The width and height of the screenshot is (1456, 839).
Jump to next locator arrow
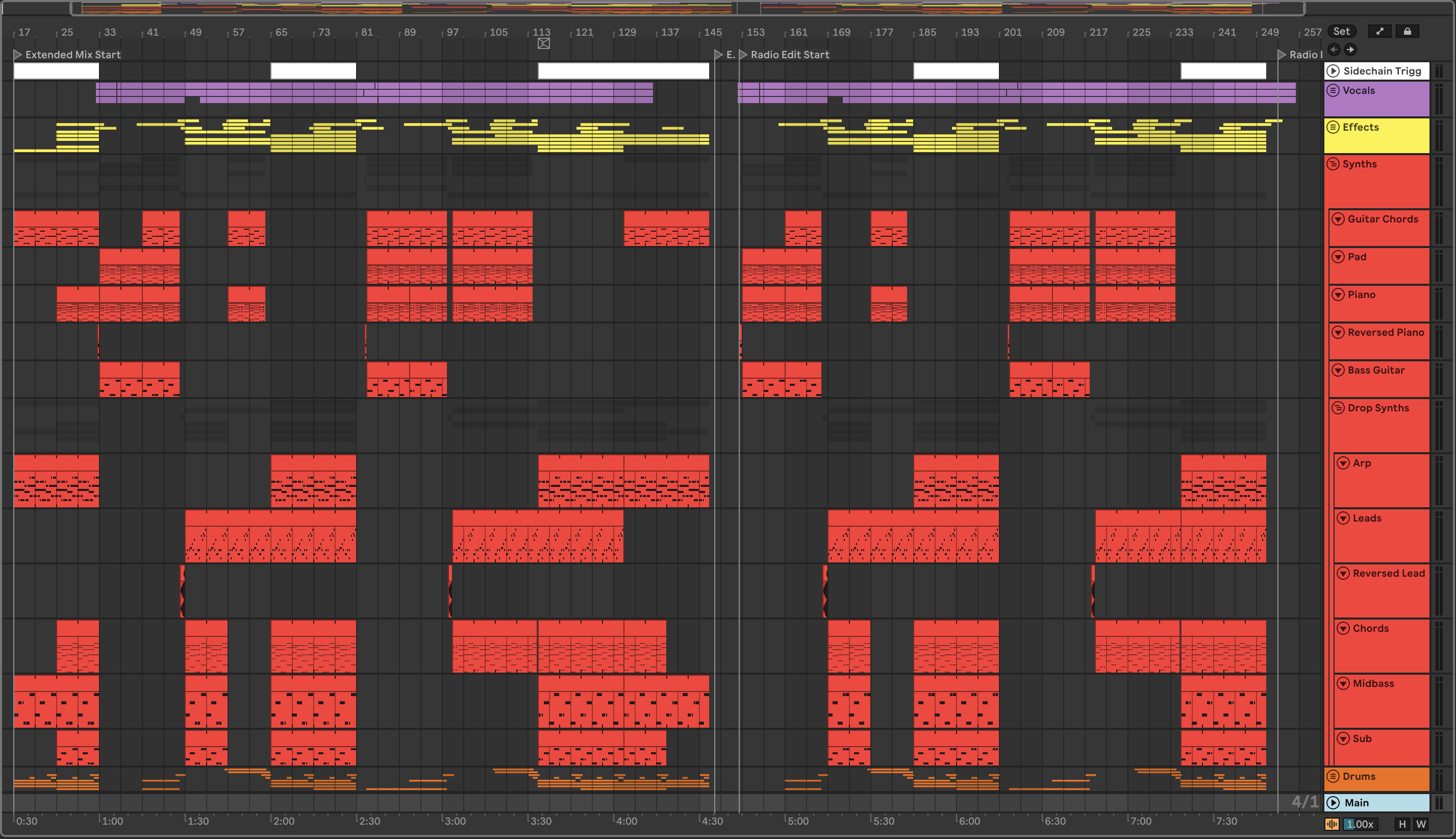tap(1350, 50)
